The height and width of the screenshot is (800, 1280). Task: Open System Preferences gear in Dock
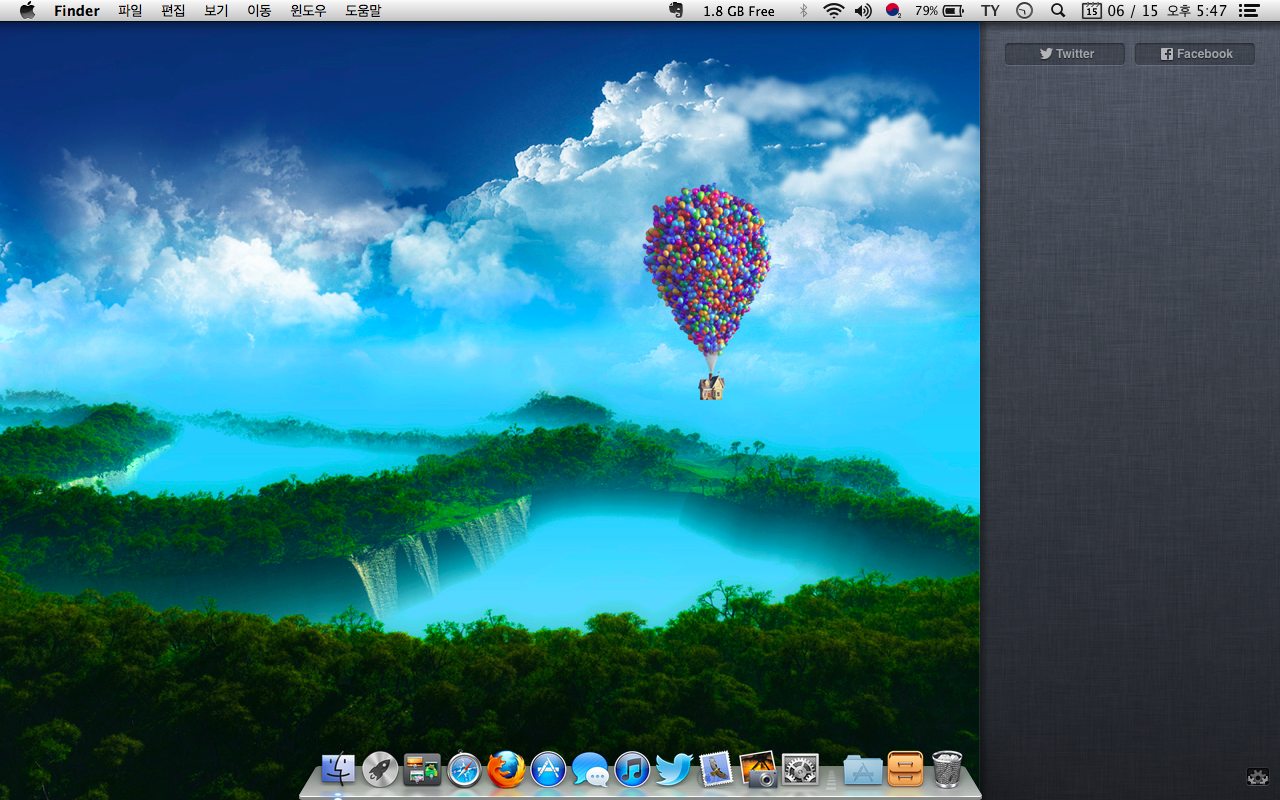800,769
